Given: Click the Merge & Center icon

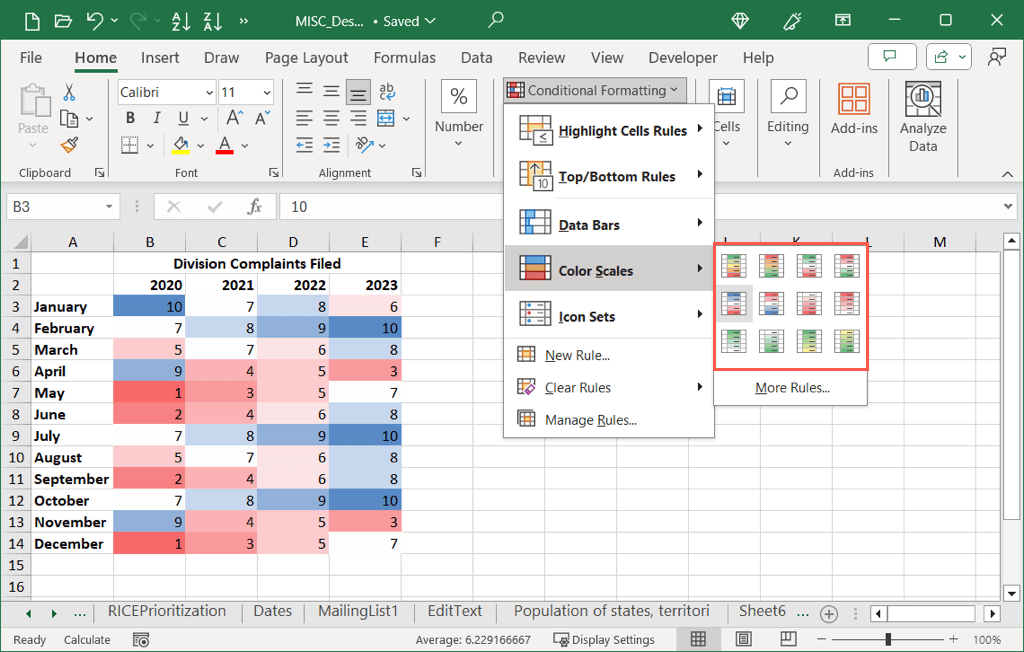Looking at the screenshot, I should point(386,118).
